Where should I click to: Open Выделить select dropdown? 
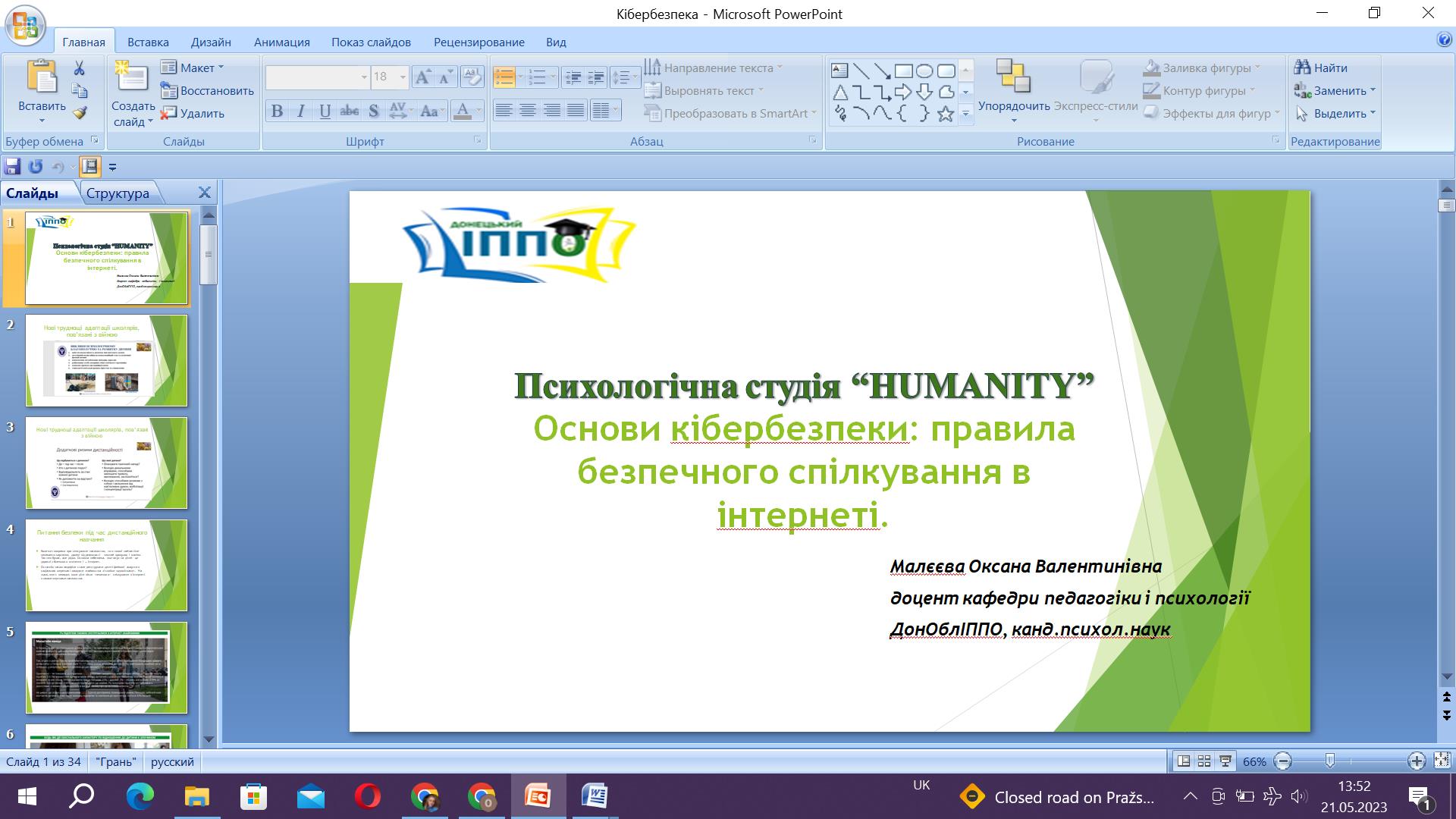pyautogui.click(x=1335, y=113)
